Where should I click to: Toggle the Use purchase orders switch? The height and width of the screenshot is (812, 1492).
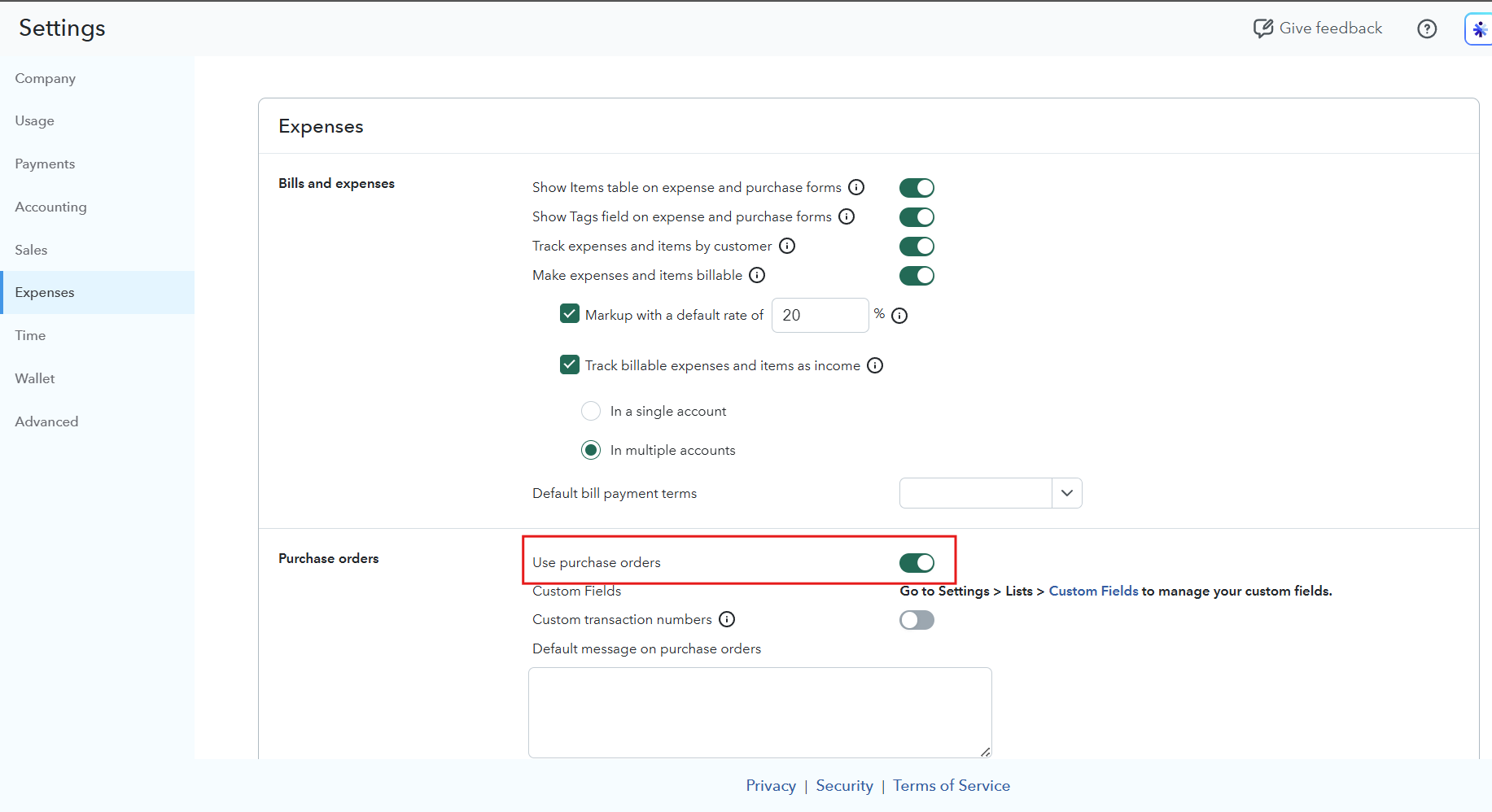click(x=917, y=563)
